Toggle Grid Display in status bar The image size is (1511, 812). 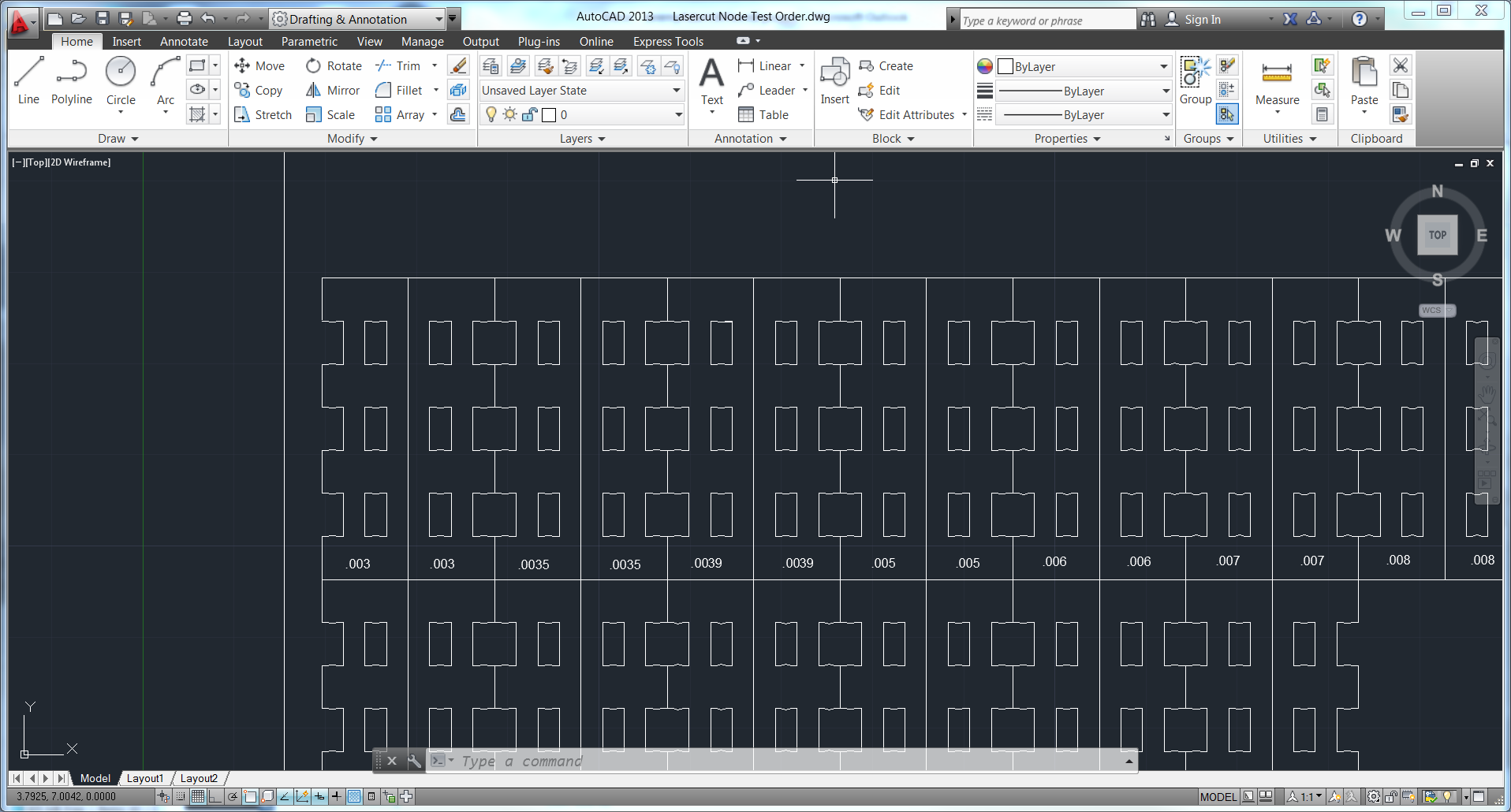click(198, 797)
